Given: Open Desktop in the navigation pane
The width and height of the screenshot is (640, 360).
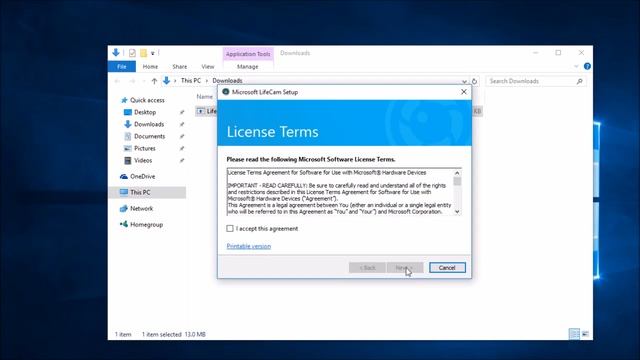Looking at the screenshot, I should tap(145, 112).
